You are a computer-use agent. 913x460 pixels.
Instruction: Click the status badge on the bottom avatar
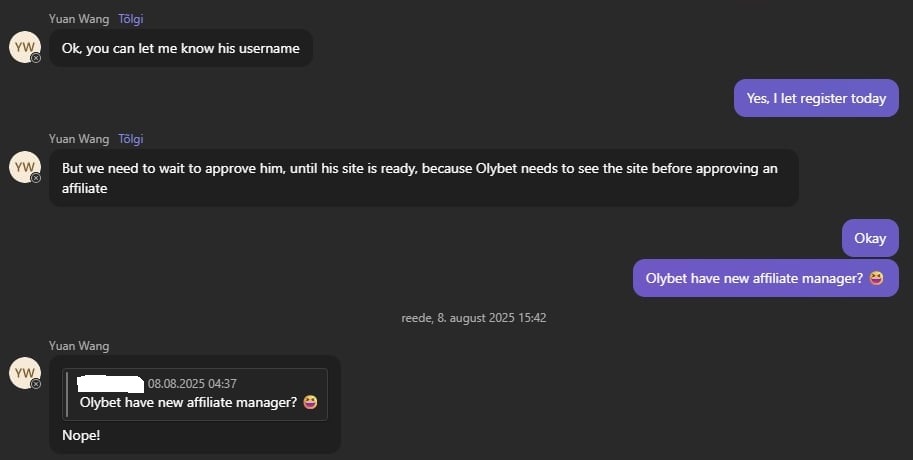coord(36,384)
